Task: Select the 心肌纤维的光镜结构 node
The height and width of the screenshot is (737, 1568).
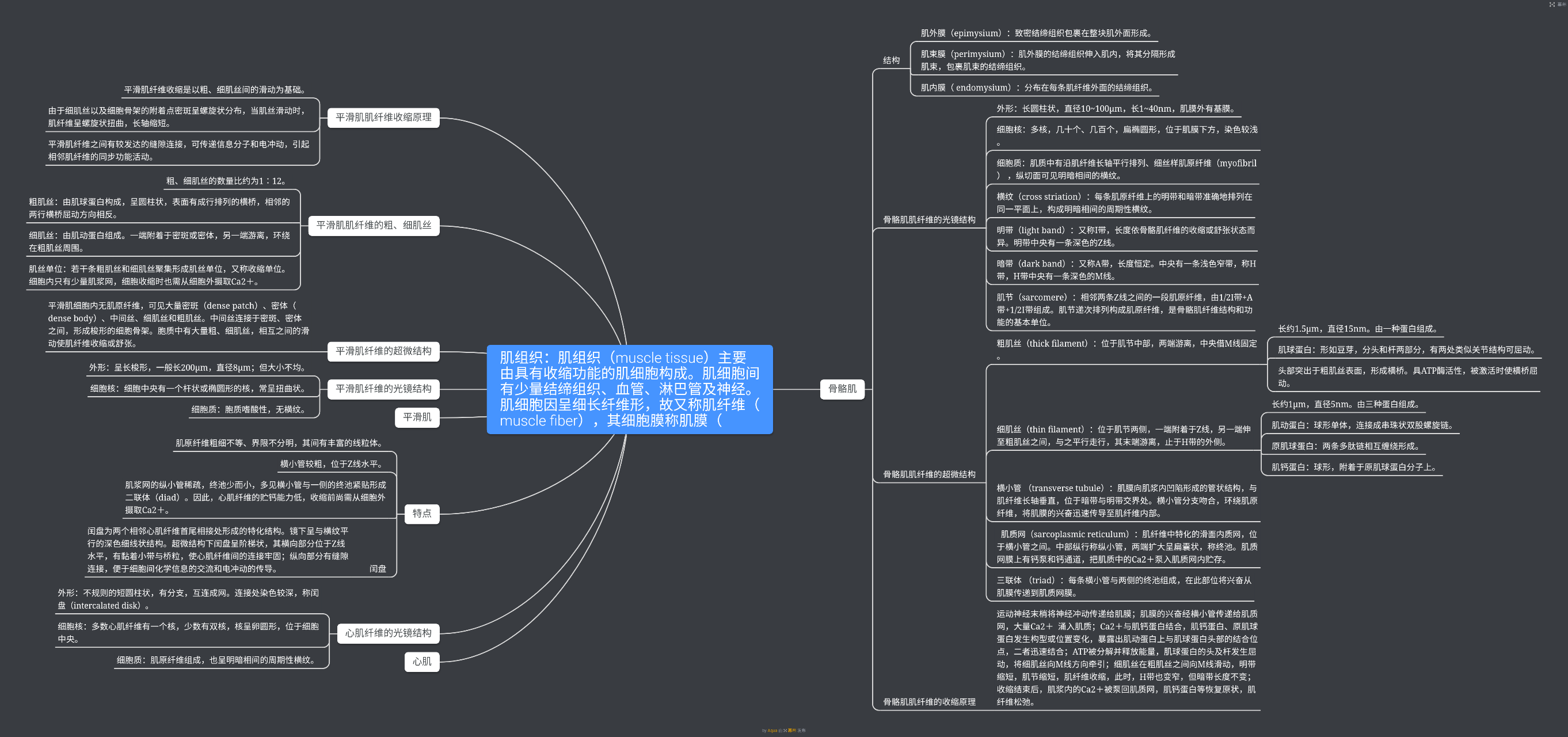Action: [389, 633]
